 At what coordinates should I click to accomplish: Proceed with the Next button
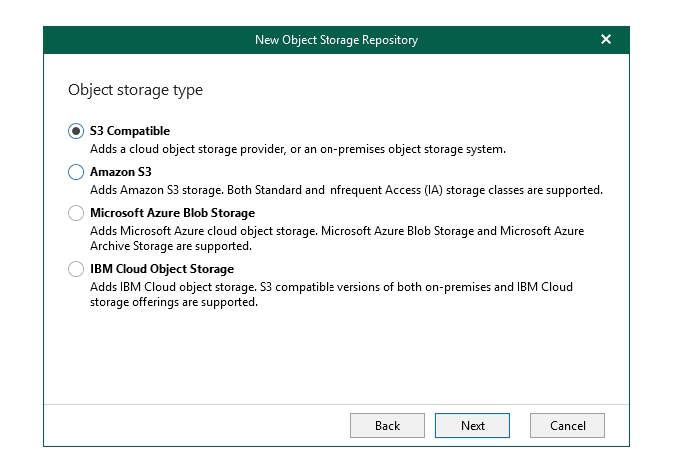pos(472,426)
